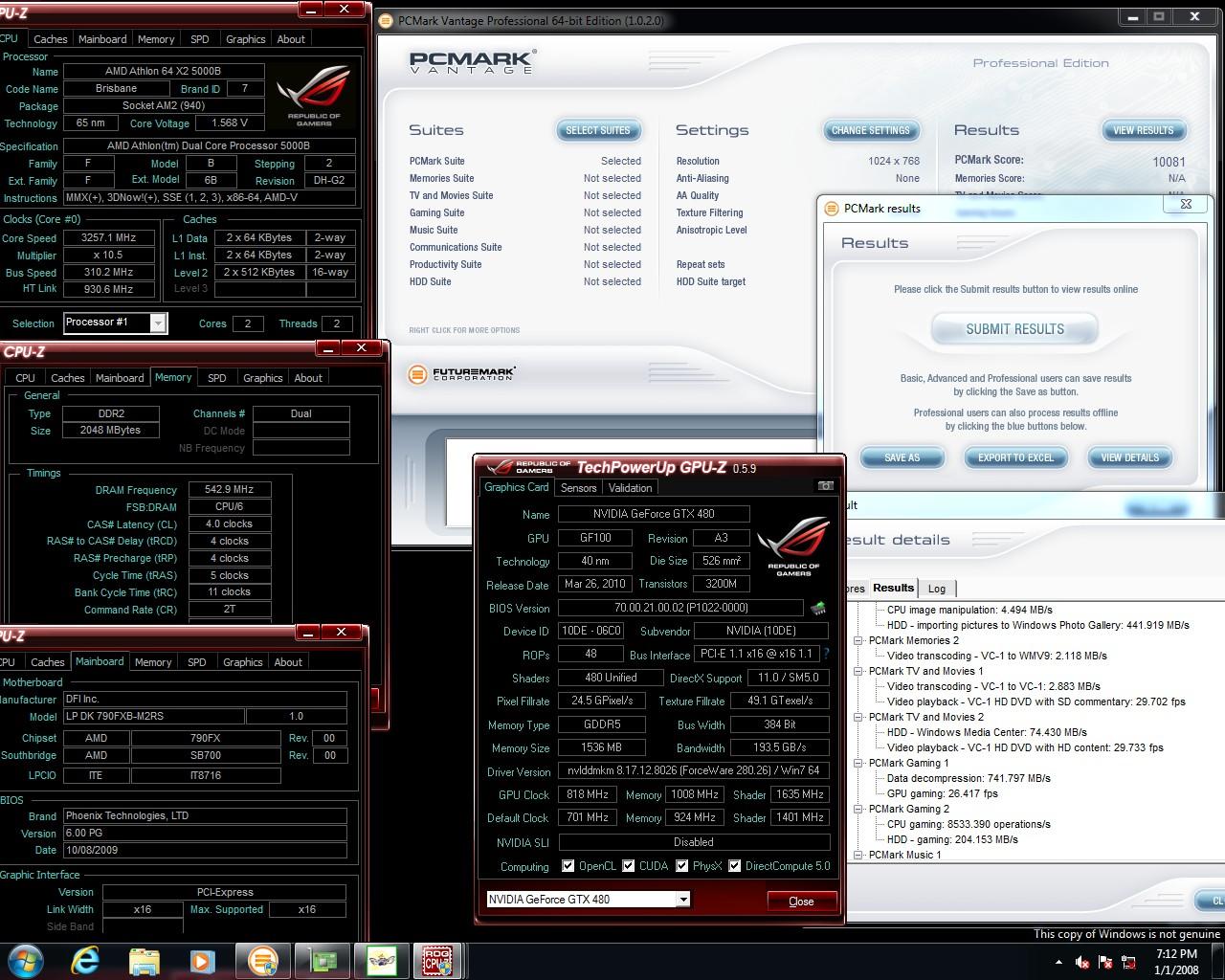Open Action Center flag tray icon

pyautogui.click(x=1106, y=962)
